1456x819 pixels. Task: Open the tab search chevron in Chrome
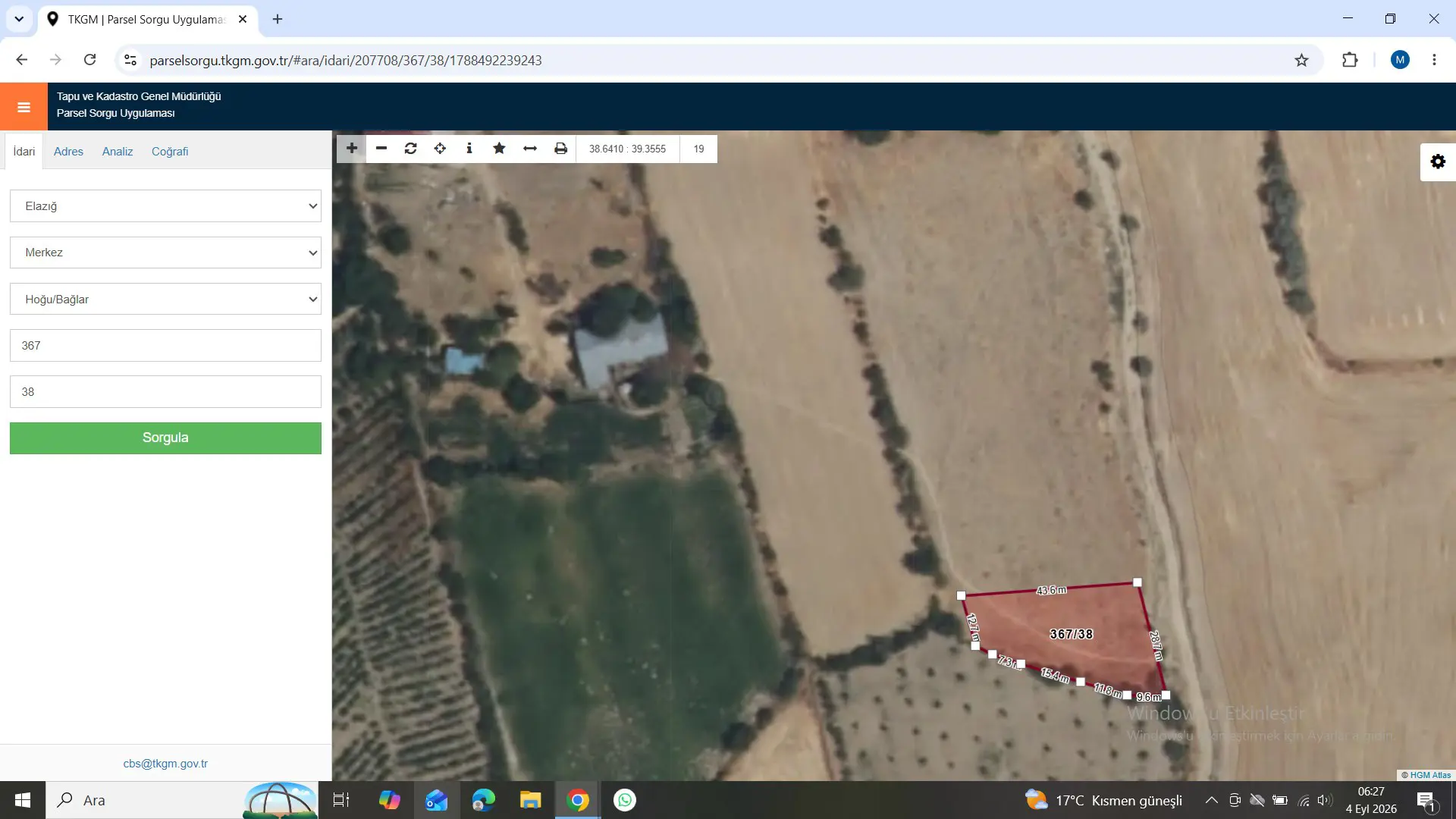click(x=19, y=19)
